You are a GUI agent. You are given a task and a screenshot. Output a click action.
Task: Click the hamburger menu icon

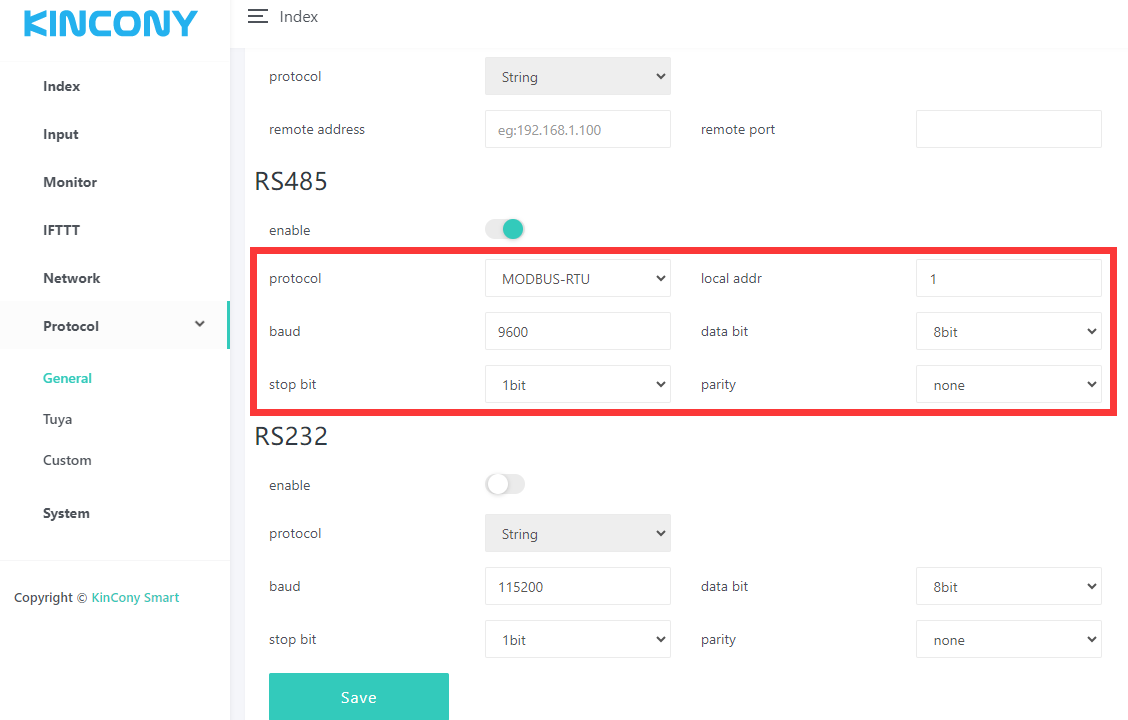[258, 17]
